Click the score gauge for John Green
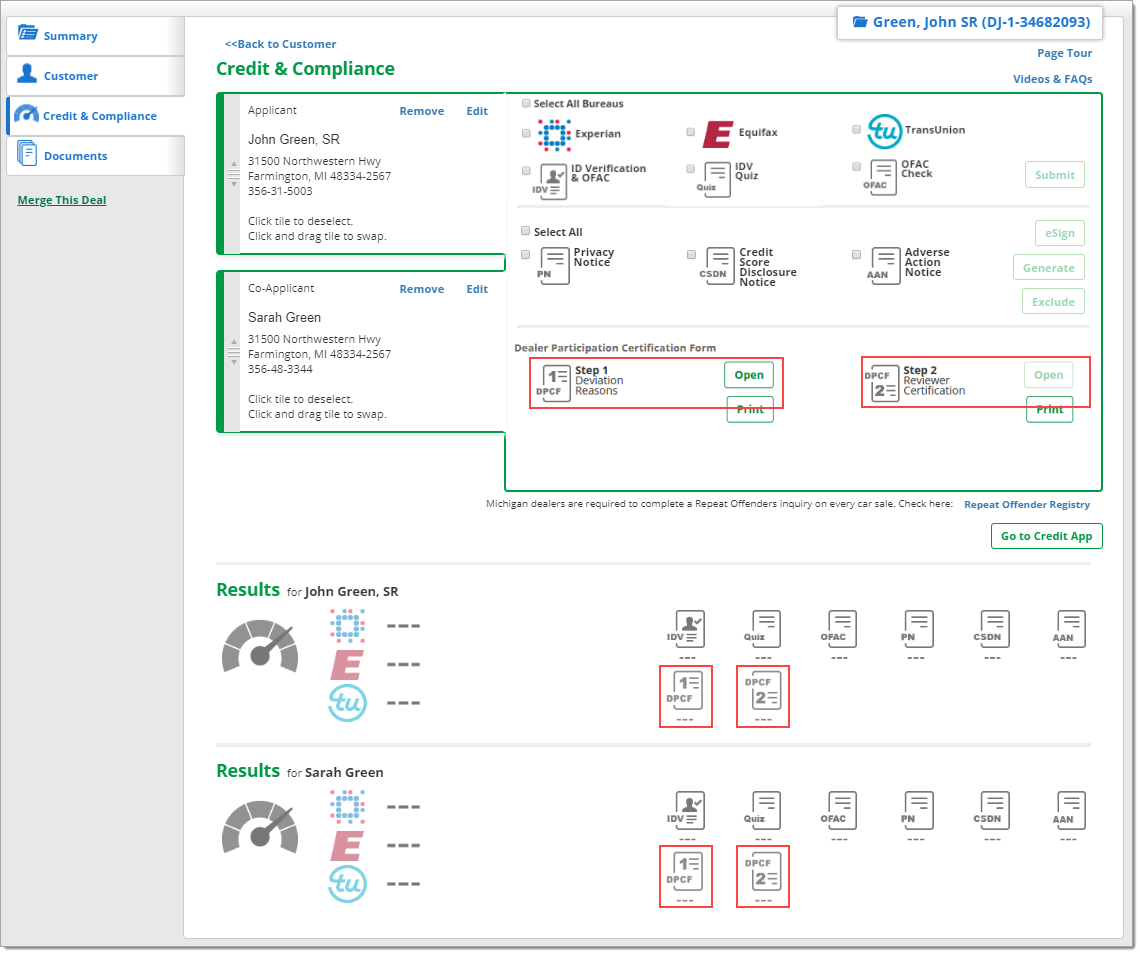 [260, 646]
